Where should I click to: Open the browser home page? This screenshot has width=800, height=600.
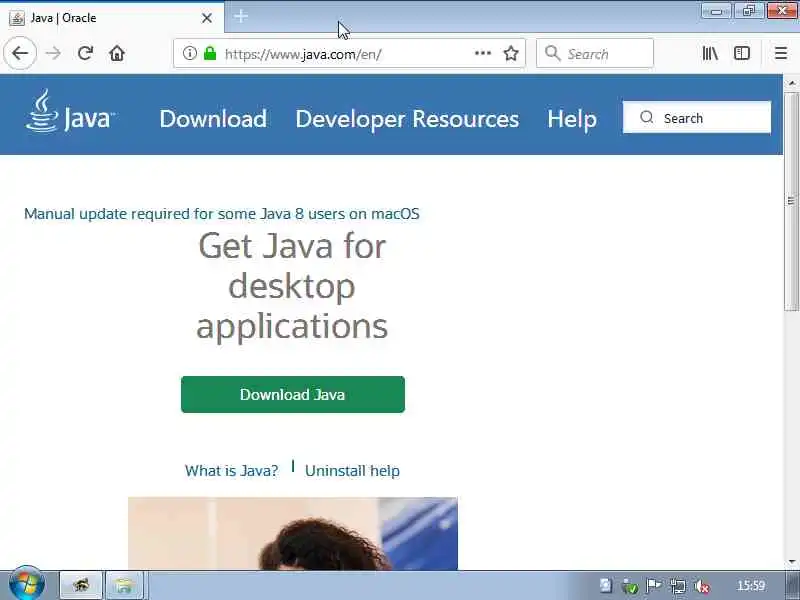coord(117,53)
